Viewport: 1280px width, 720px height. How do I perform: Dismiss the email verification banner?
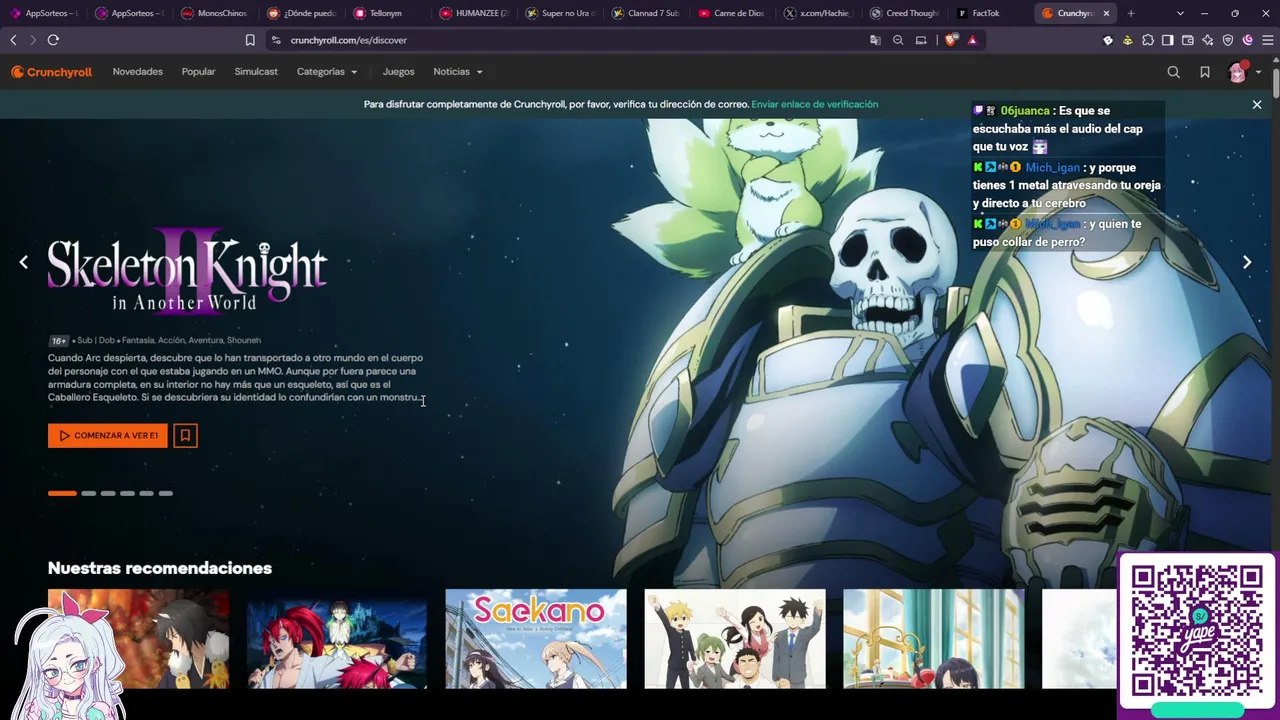[x=1257, y=105]
